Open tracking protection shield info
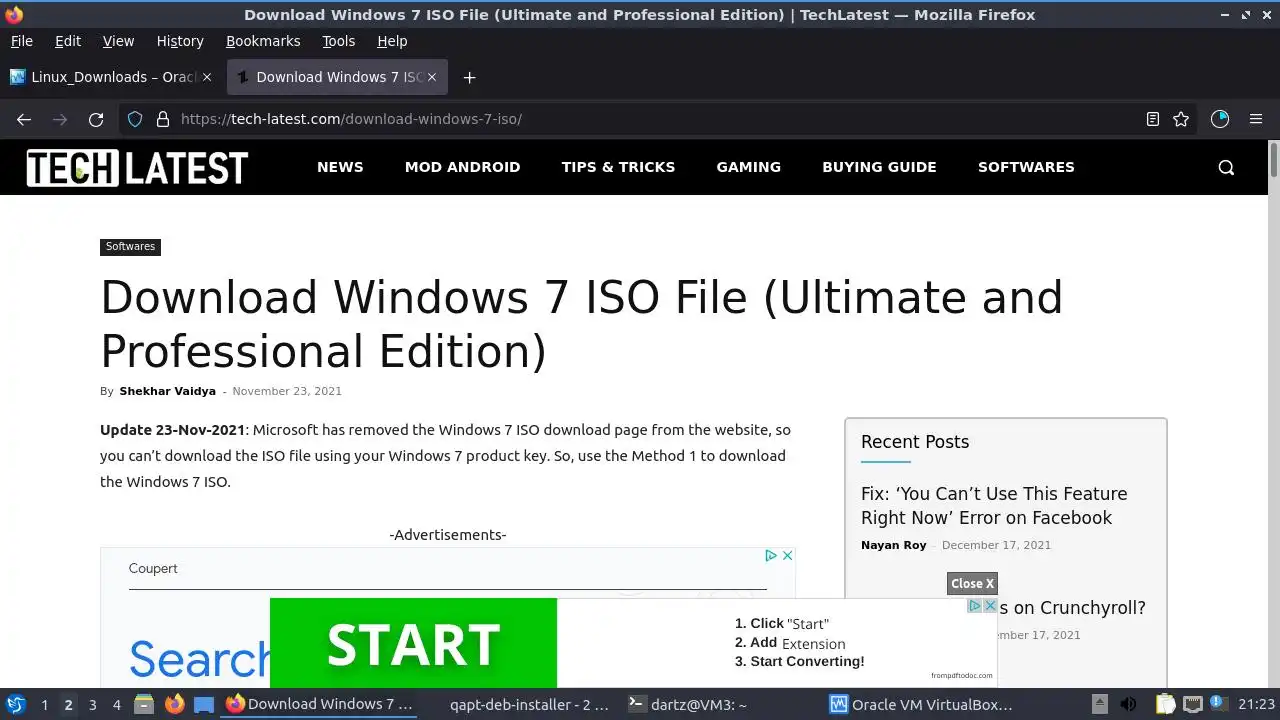 point(135,119)
